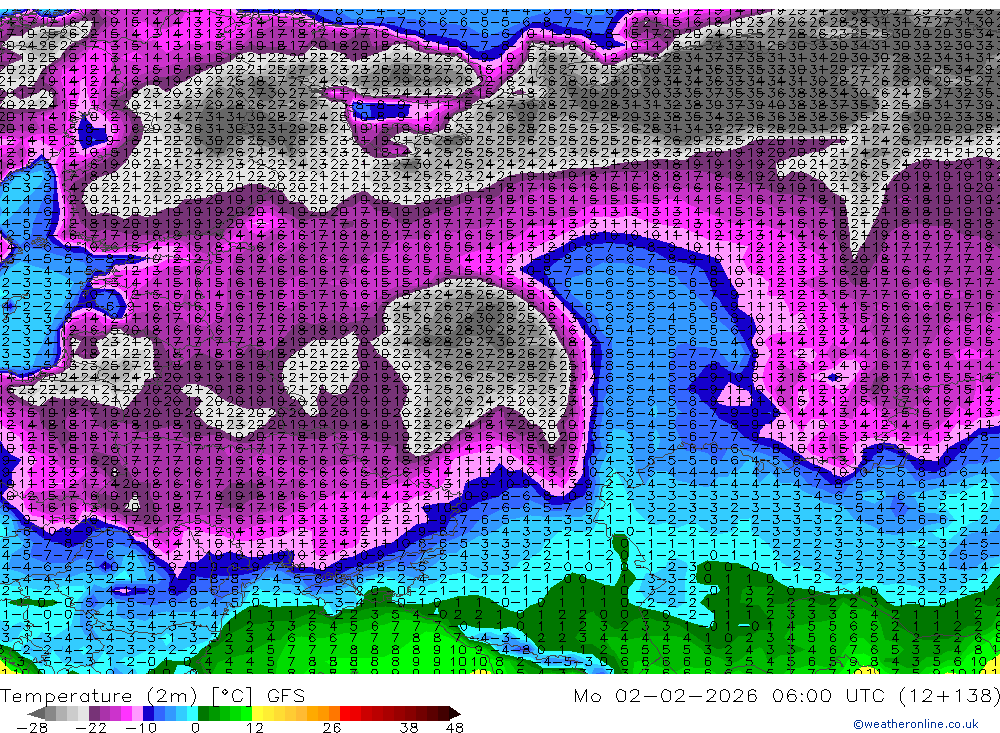
Task: Click the dark purple swatch above '-22'
Action: point(94,714)
